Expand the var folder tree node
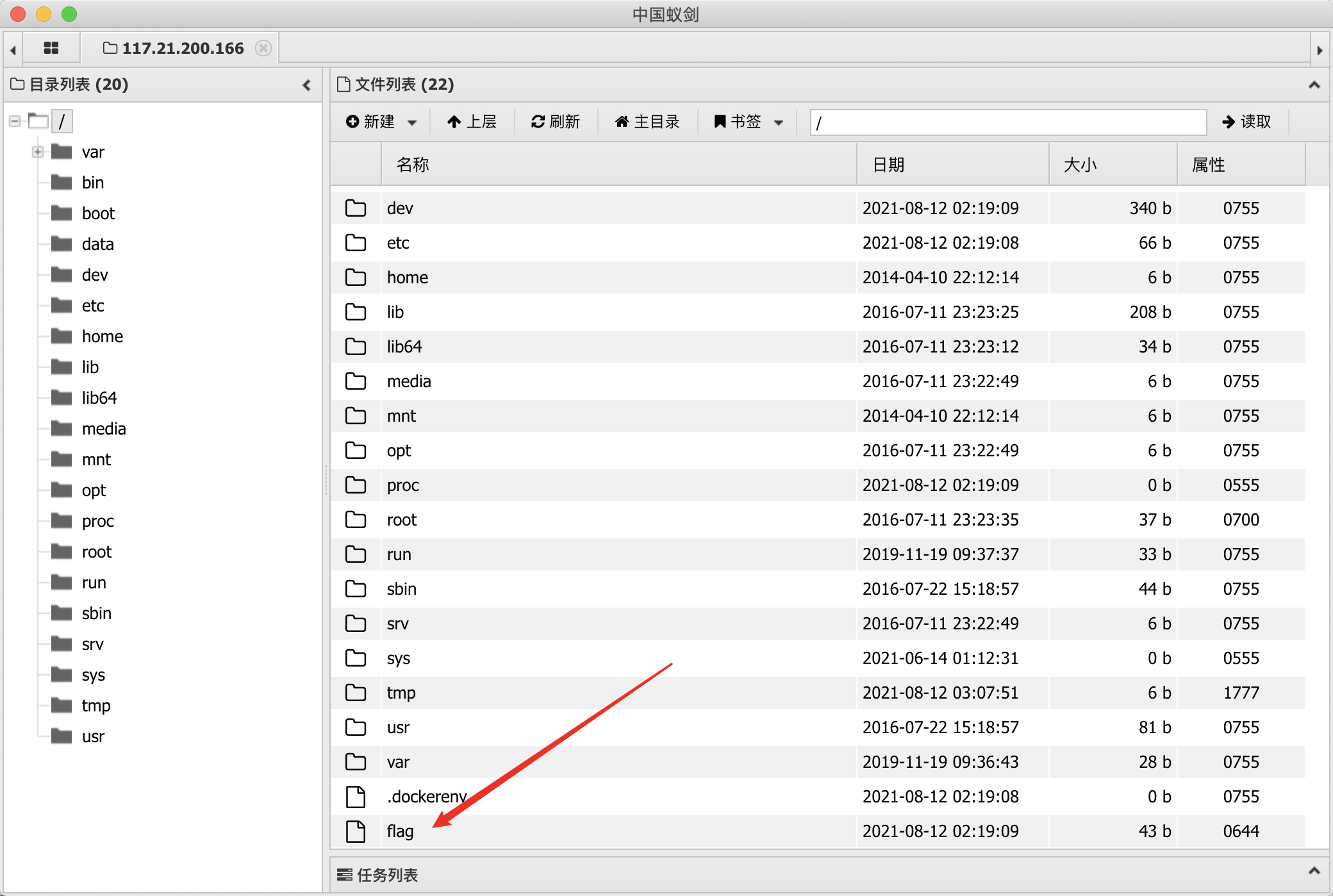Viewport: 1333px width, 896px height. click(38, 152)
